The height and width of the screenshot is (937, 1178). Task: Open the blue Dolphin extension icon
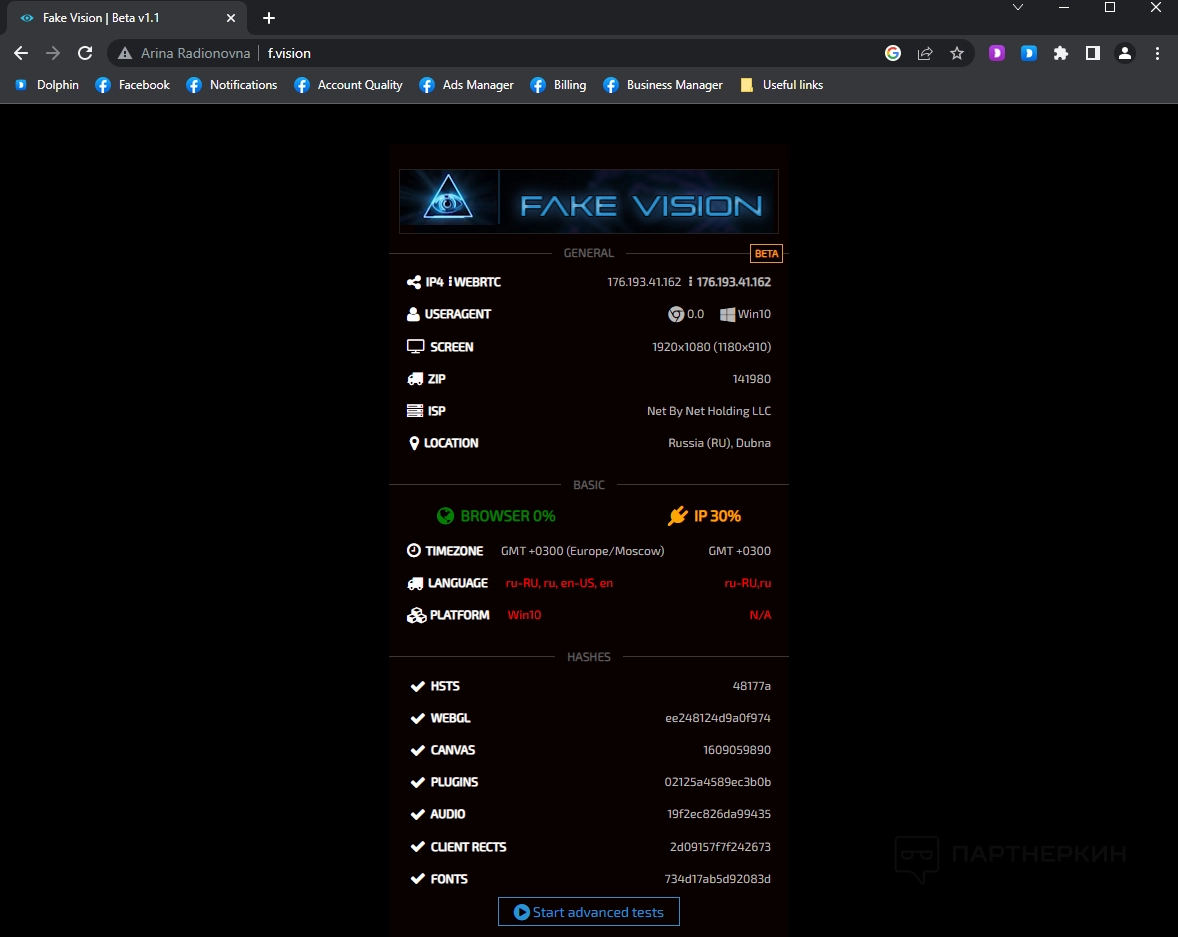1028,53
